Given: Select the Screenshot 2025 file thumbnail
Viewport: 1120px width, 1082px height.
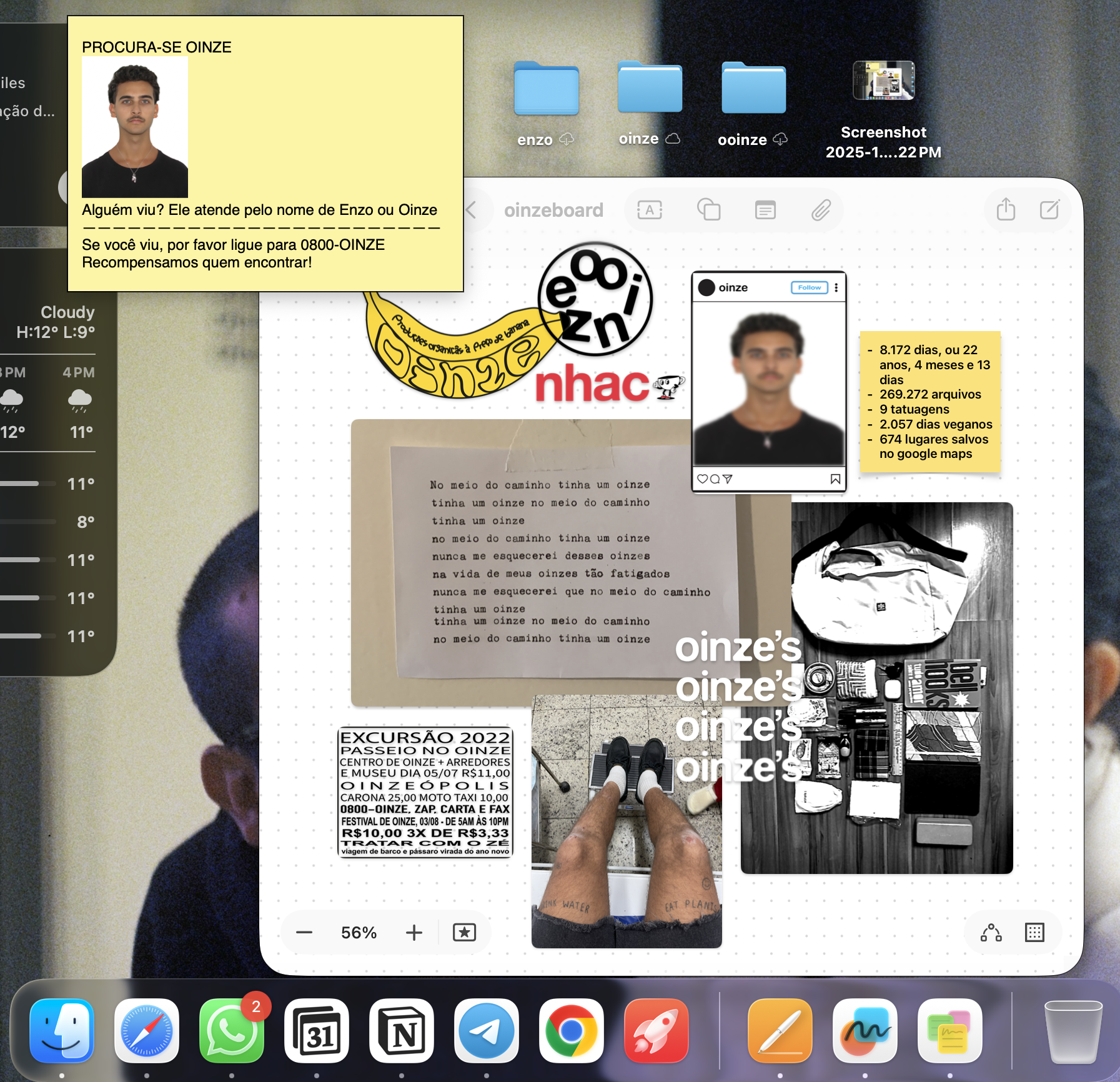Looking at the screenshot, I should click(883, 81).
